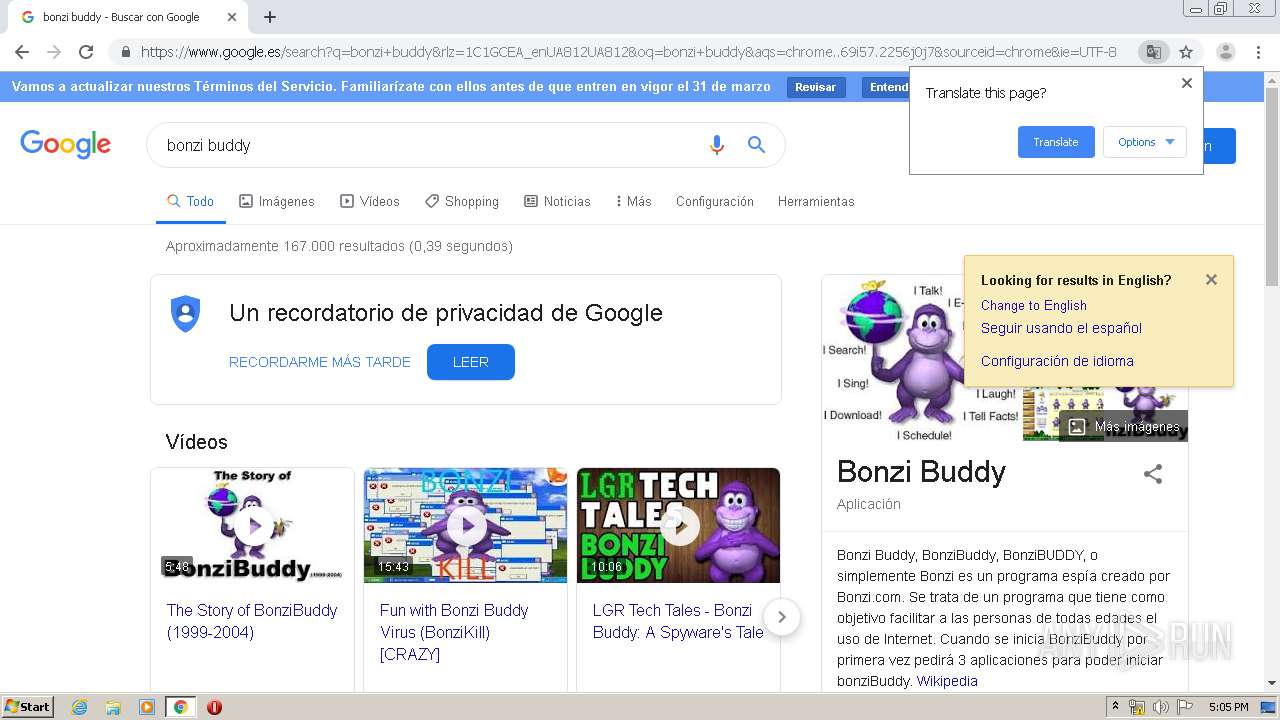
Task: Click the Translate button
Action: point(1056,142)
